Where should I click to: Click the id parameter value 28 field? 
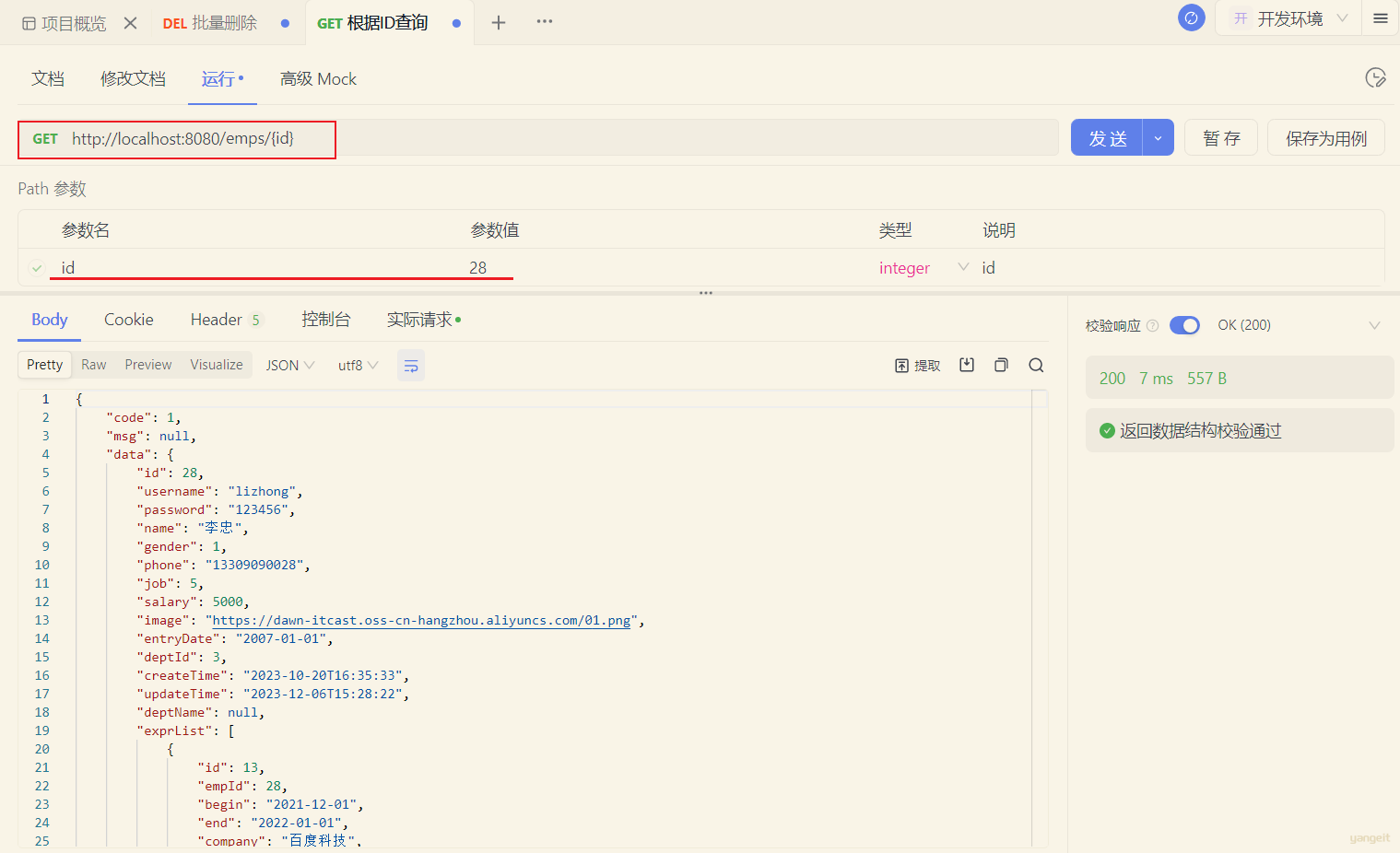(477, 268)
